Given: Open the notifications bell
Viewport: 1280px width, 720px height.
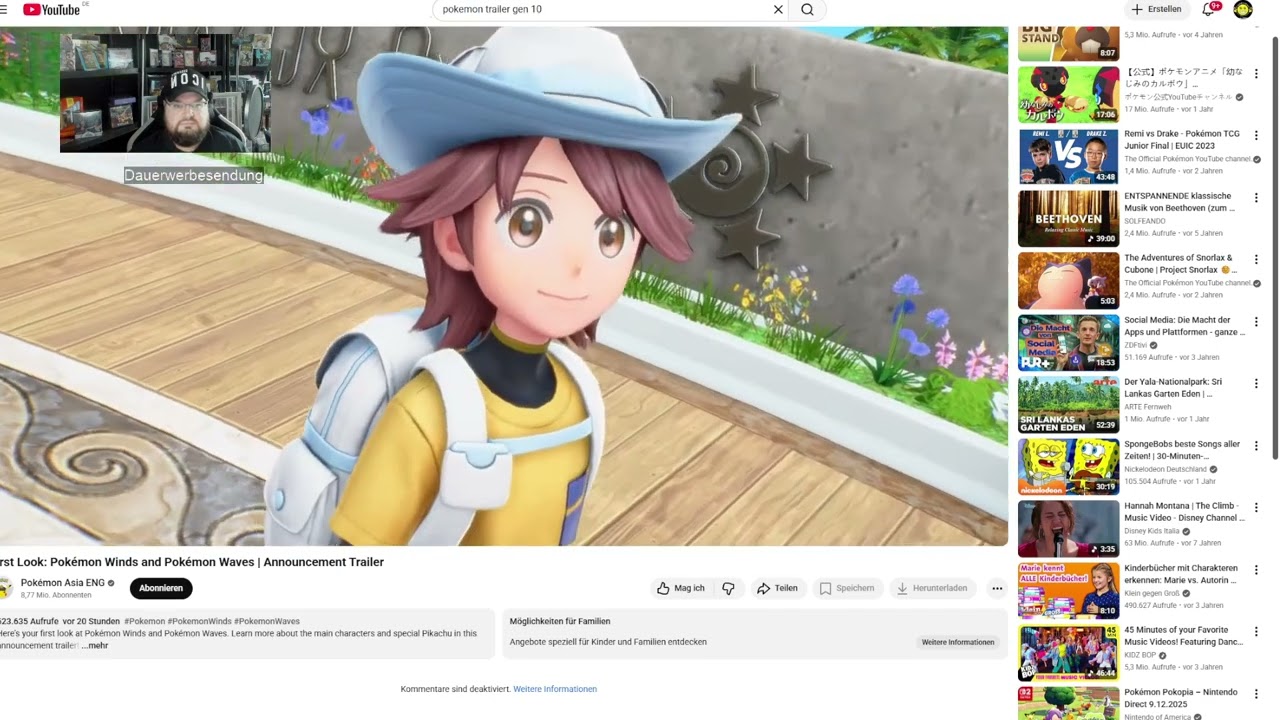Looking at the screenshot, I should coord(1209,9).
